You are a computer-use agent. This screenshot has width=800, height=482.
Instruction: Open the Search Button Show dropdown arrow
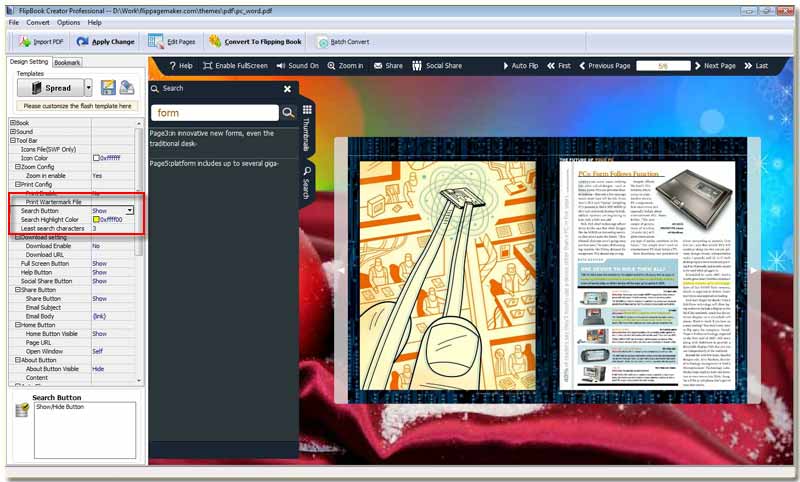[x=130, y=211]
